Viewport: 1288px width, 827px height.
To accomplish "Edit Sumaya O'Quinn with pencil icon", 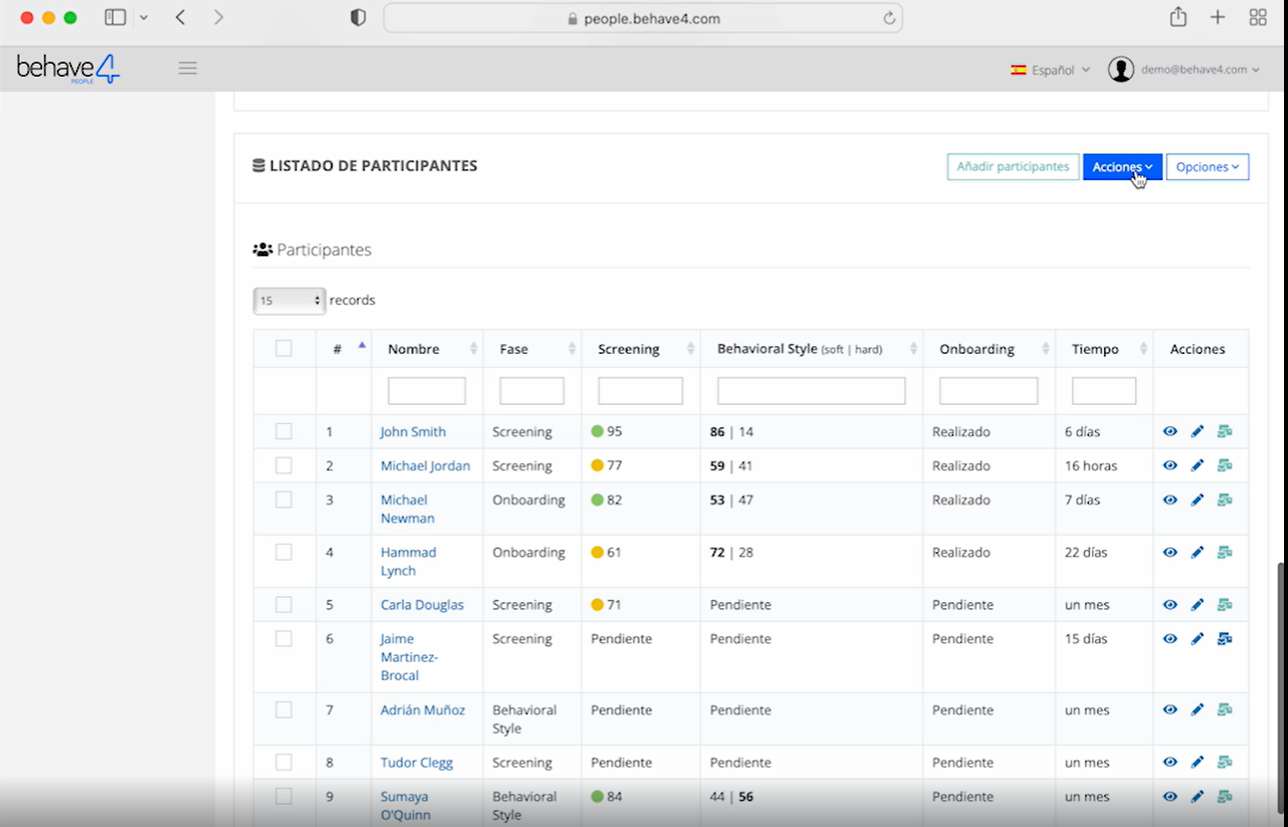I will [x=1197, y=796].
